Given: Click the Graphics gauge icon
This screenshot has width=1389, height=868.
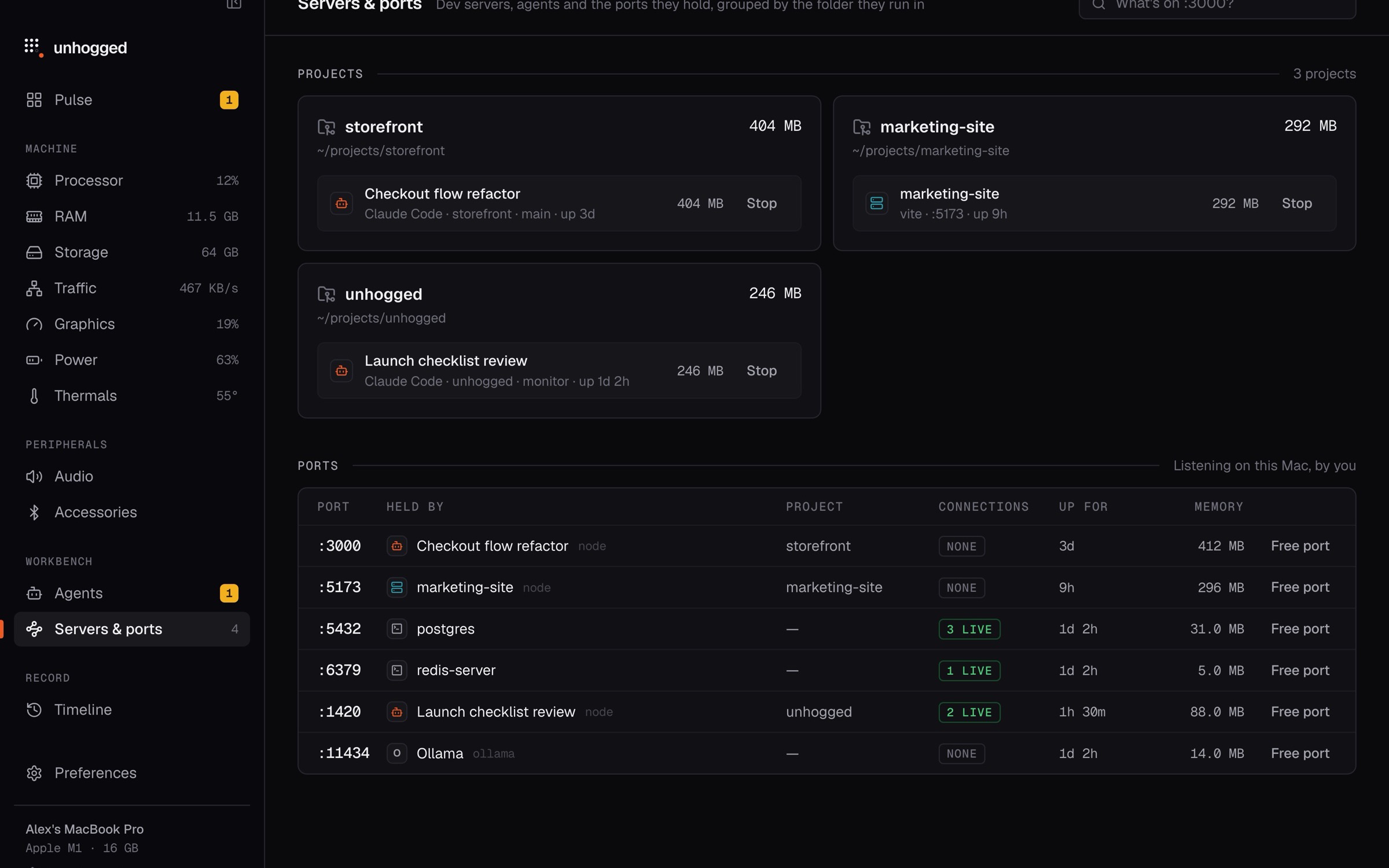Looking at the screenshot, I should click(x=34, y=324).
